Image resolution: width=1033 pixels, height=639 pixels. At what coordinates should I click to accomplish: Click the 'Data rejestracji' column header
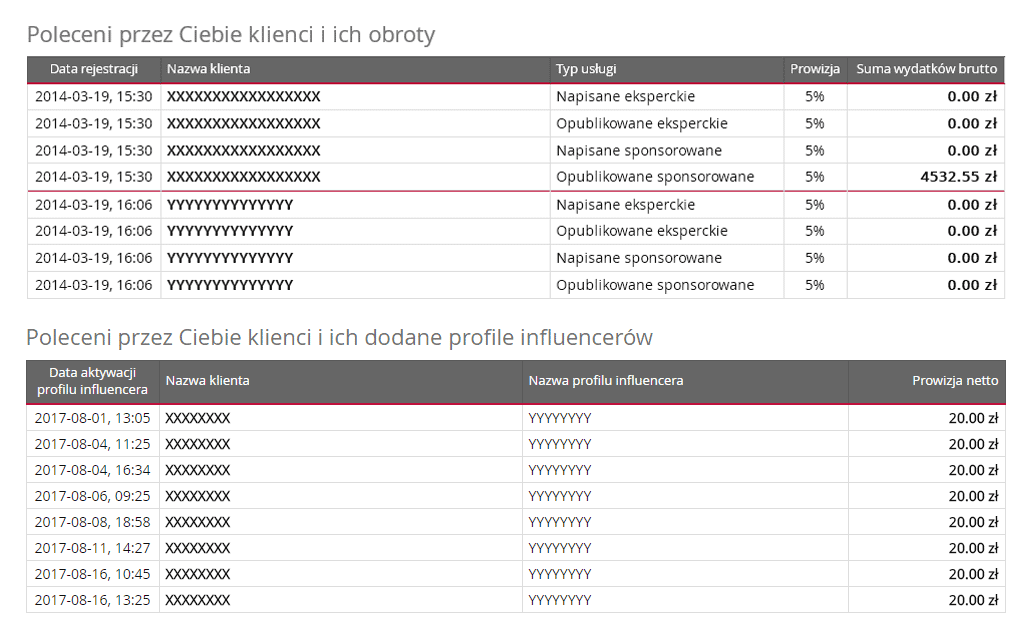tap(94, 69)
